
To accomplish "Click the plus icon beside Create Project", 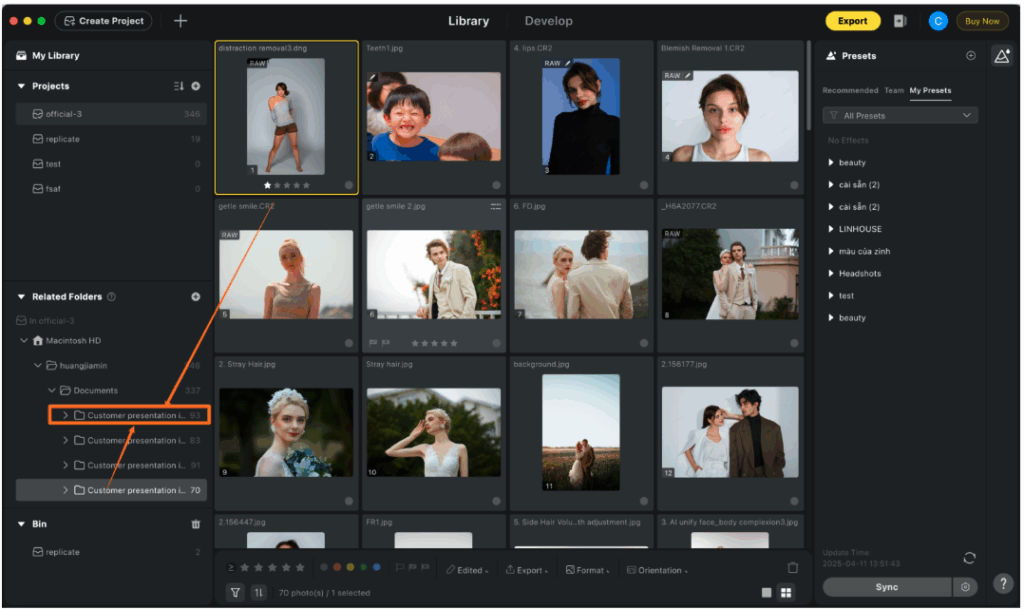I will pos(180,21).
